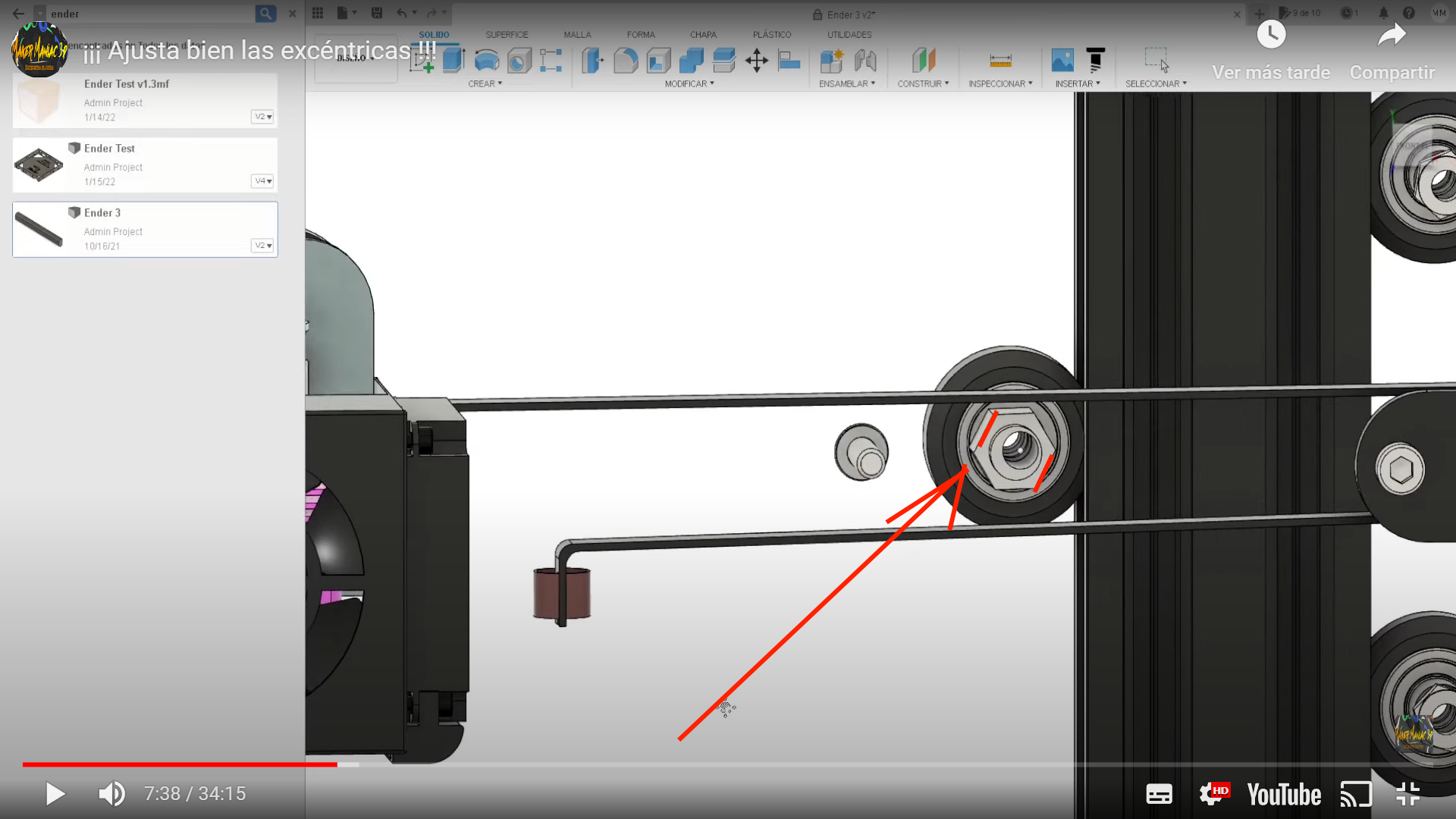Toggle YouTube subtitles button
The width and height of the screenshot is (1456, 819).
click(1159, 794)
